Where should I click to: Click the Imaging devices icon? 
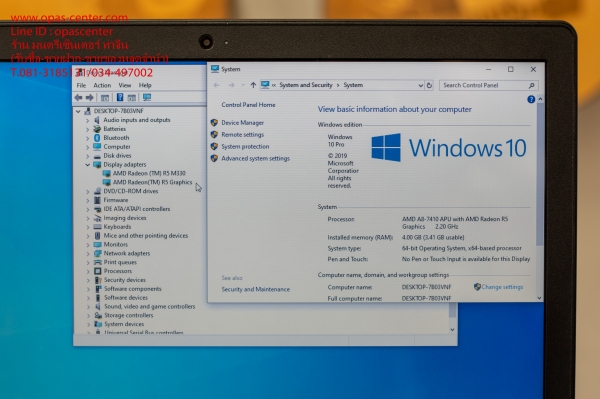point(98,218)
